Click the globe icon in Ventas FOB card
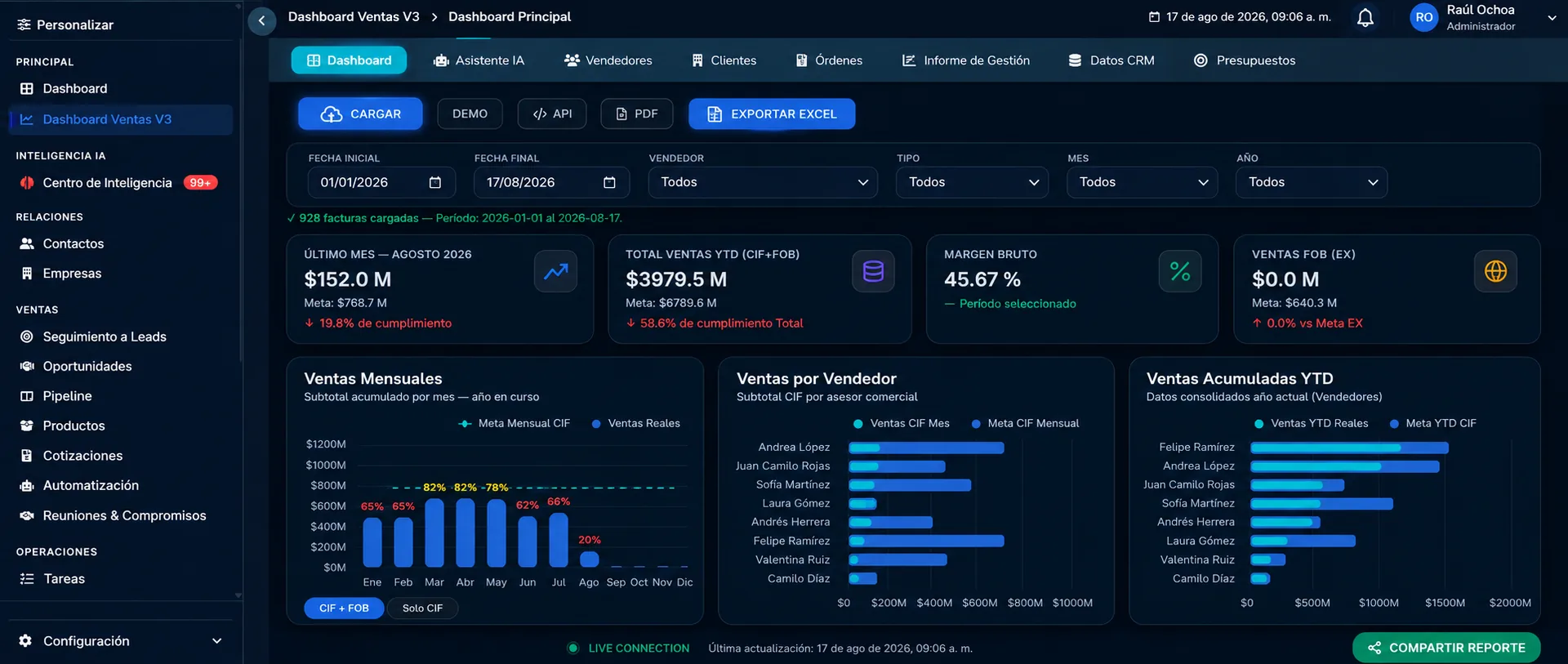The height and width of the screenshot is (664, 1568). [x=1495, y=271]
